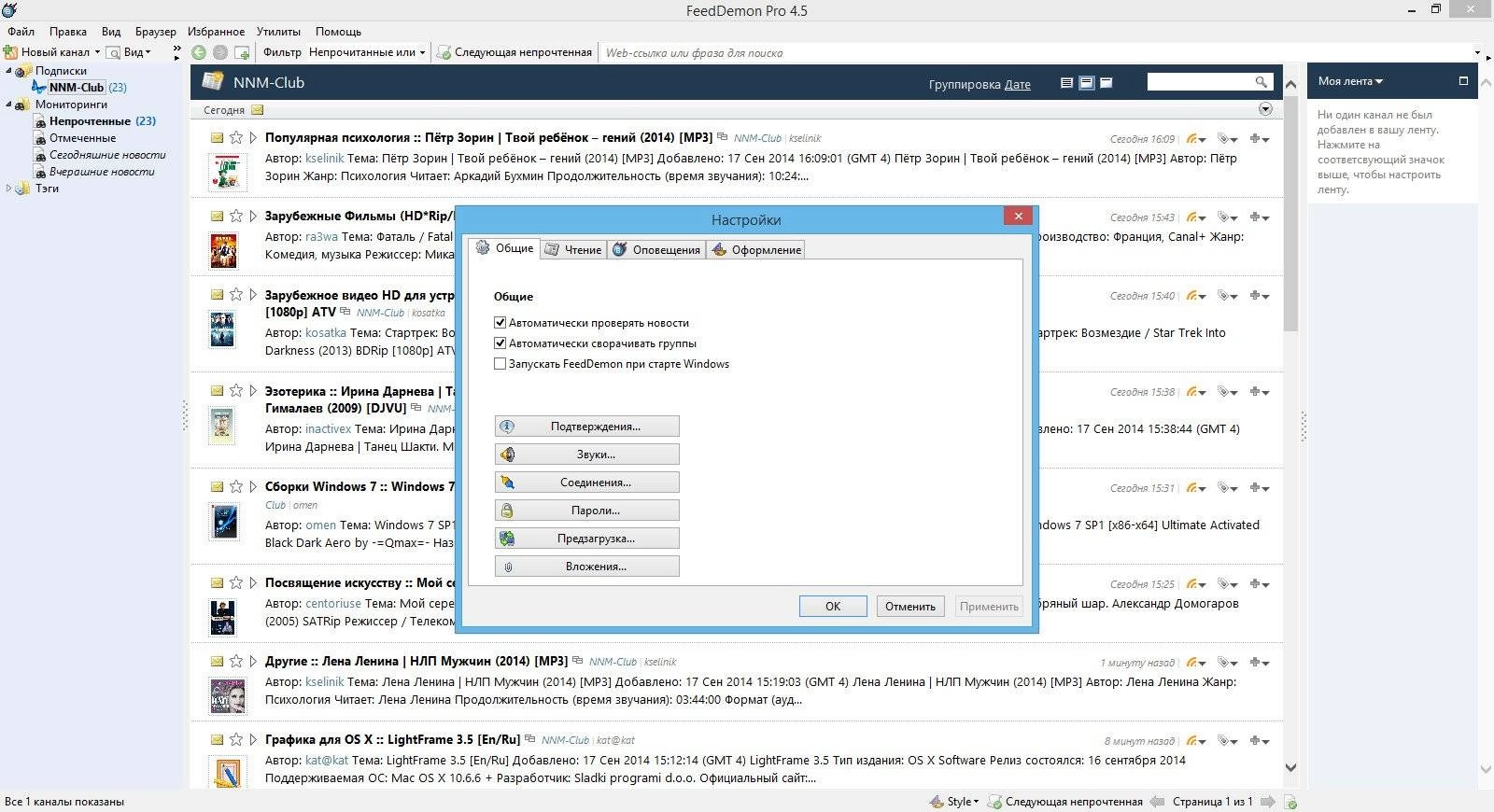The image size is (1494, 812).
Task: Expand the Популярная психология item triangle
Action: 253,137
